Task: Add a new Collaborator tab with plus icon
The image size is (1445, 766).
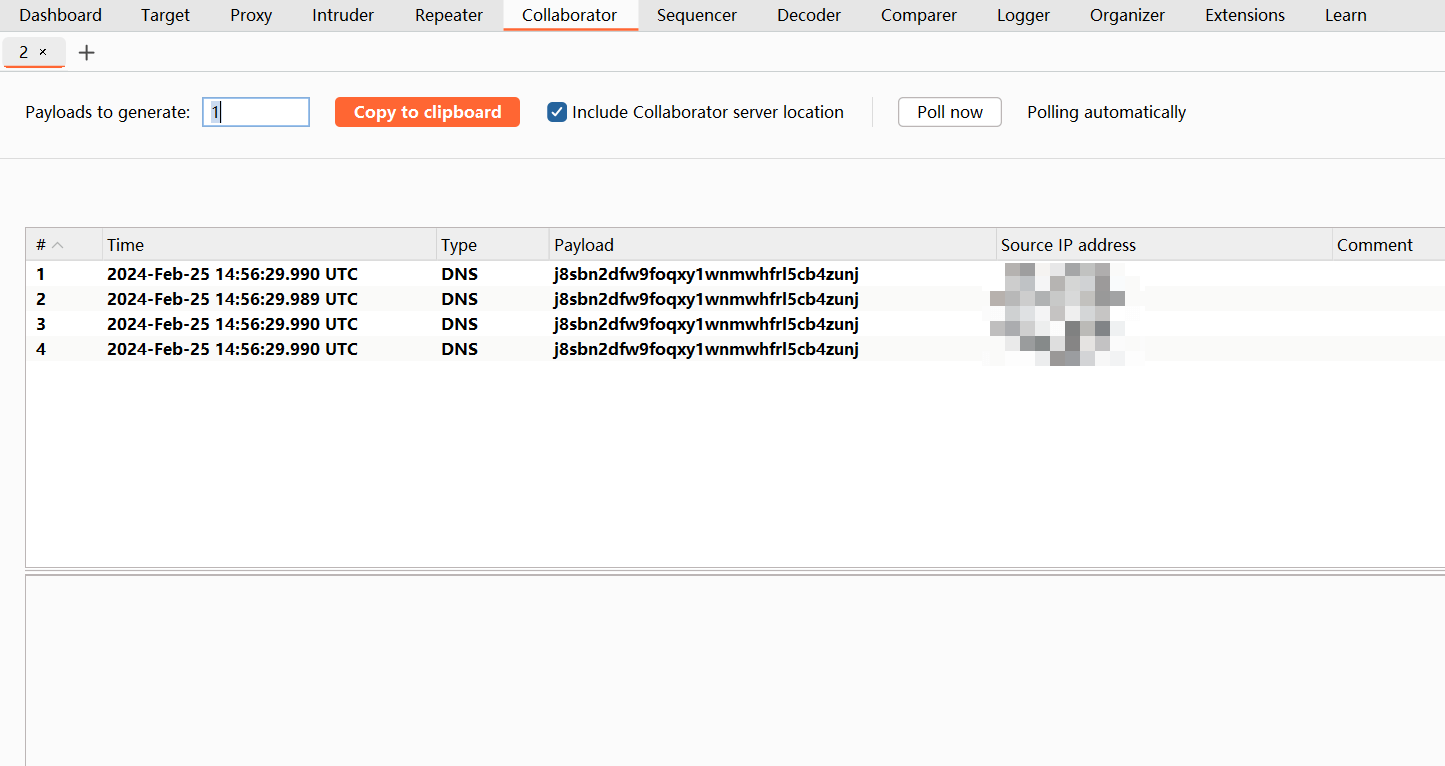Action: (x=87, y=53)
